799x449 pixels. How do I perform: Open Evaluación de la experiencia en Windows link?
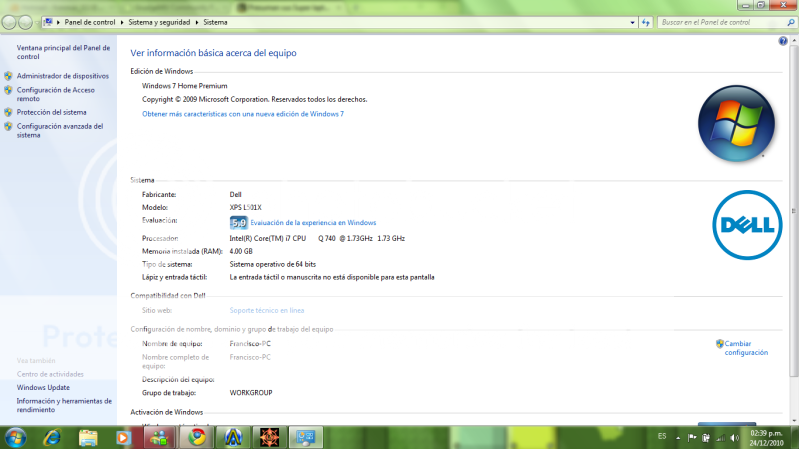(313, 223)
